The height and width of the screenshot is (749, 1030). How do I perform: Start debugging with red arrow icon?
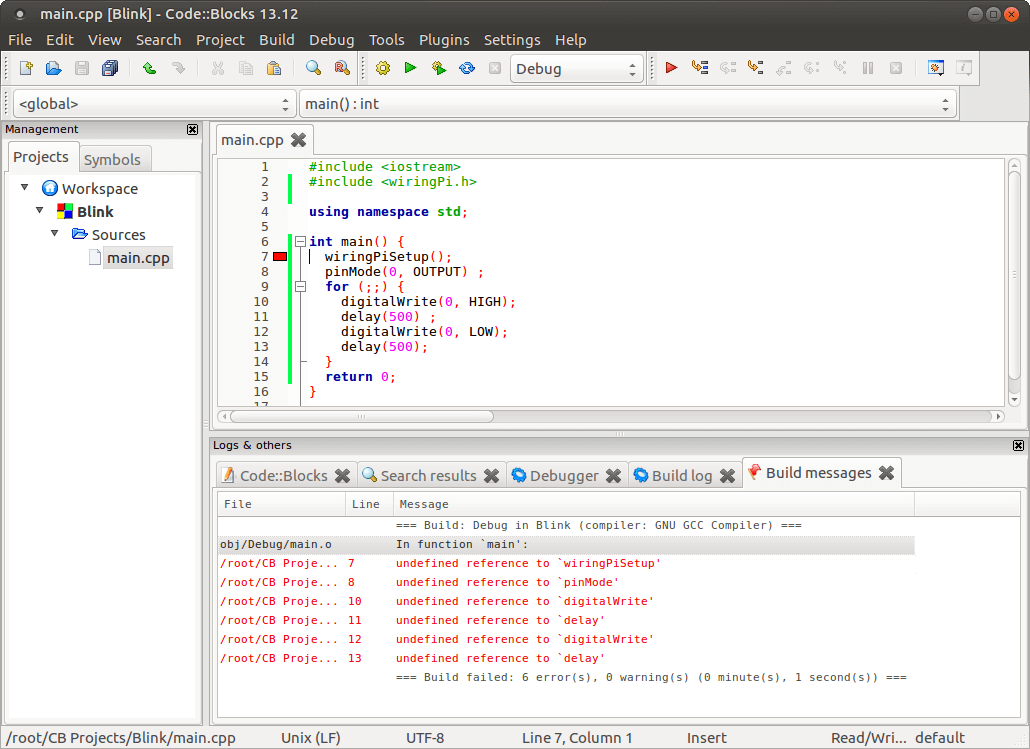(671, 68)
